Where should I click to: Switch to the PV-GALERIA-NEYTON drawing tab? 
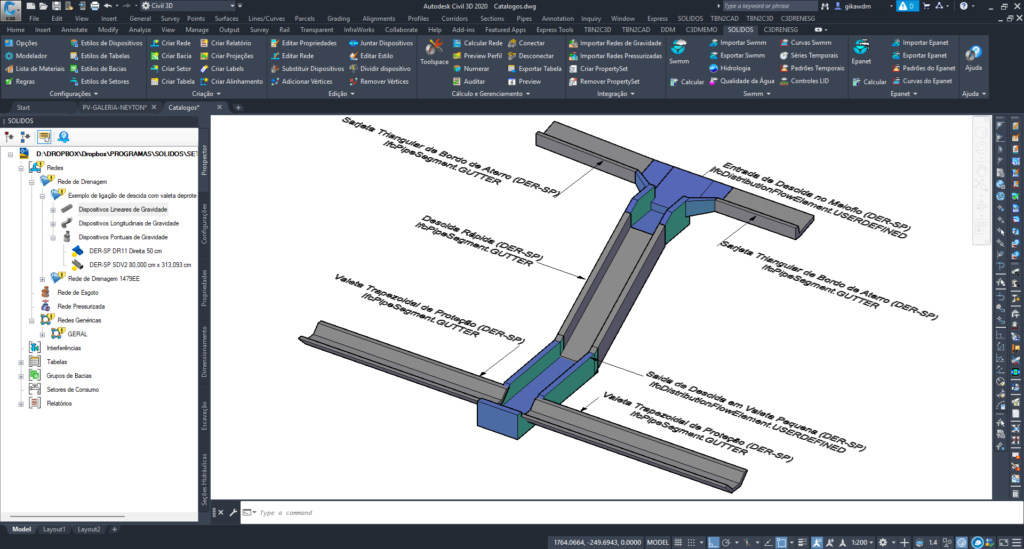point(115,106)
